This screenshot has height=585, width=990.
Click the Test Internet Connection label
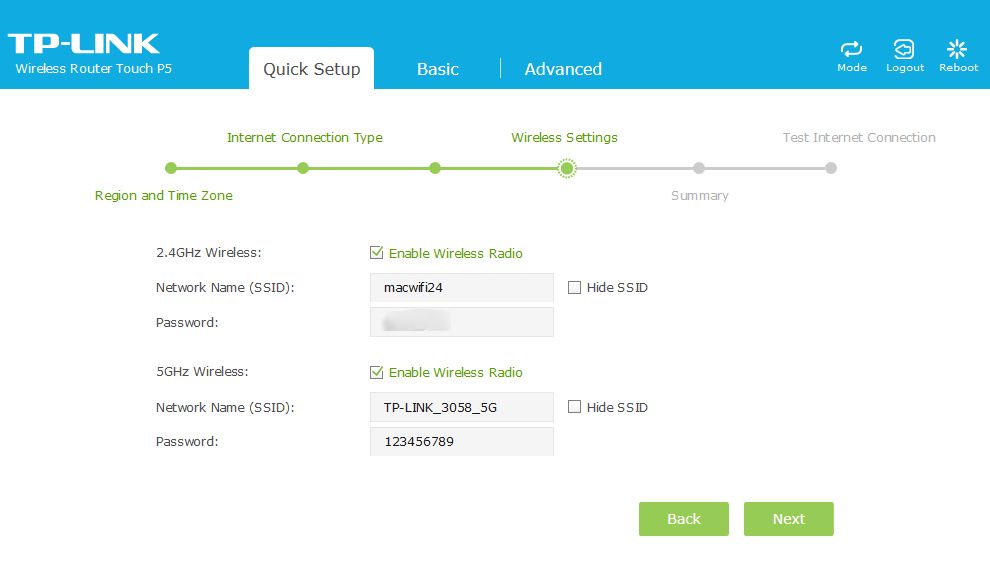pos(859,138)
